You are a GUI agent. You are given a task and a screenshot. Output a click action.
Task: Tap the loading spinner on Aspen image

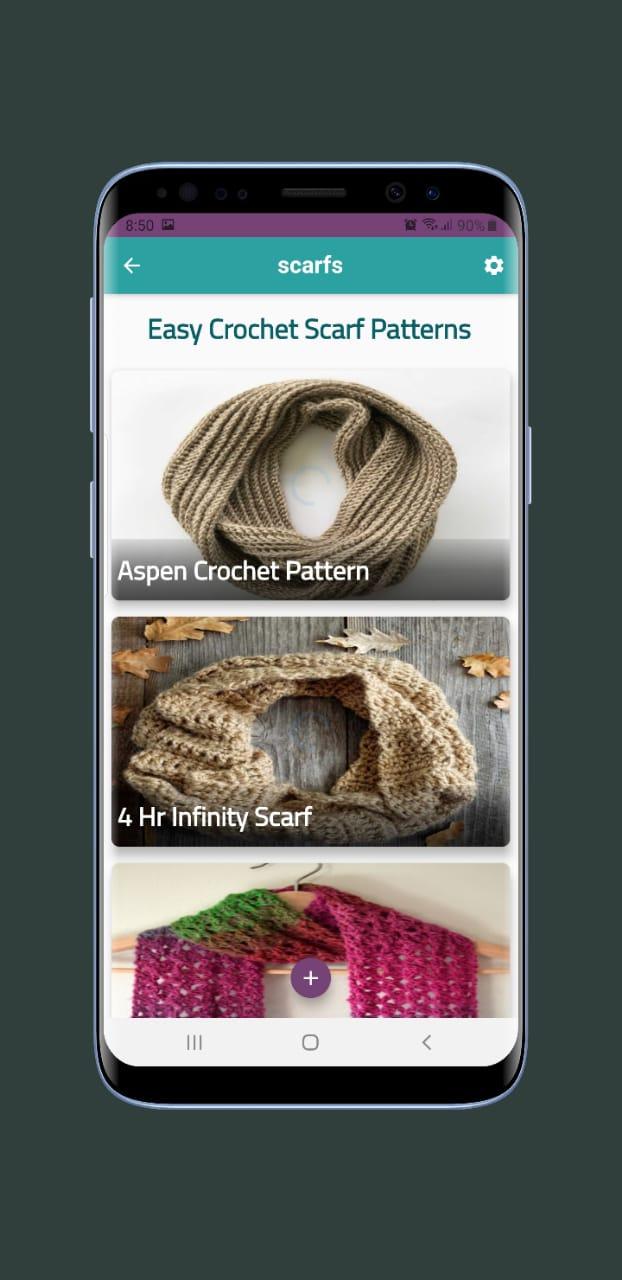tap(310, 484)
